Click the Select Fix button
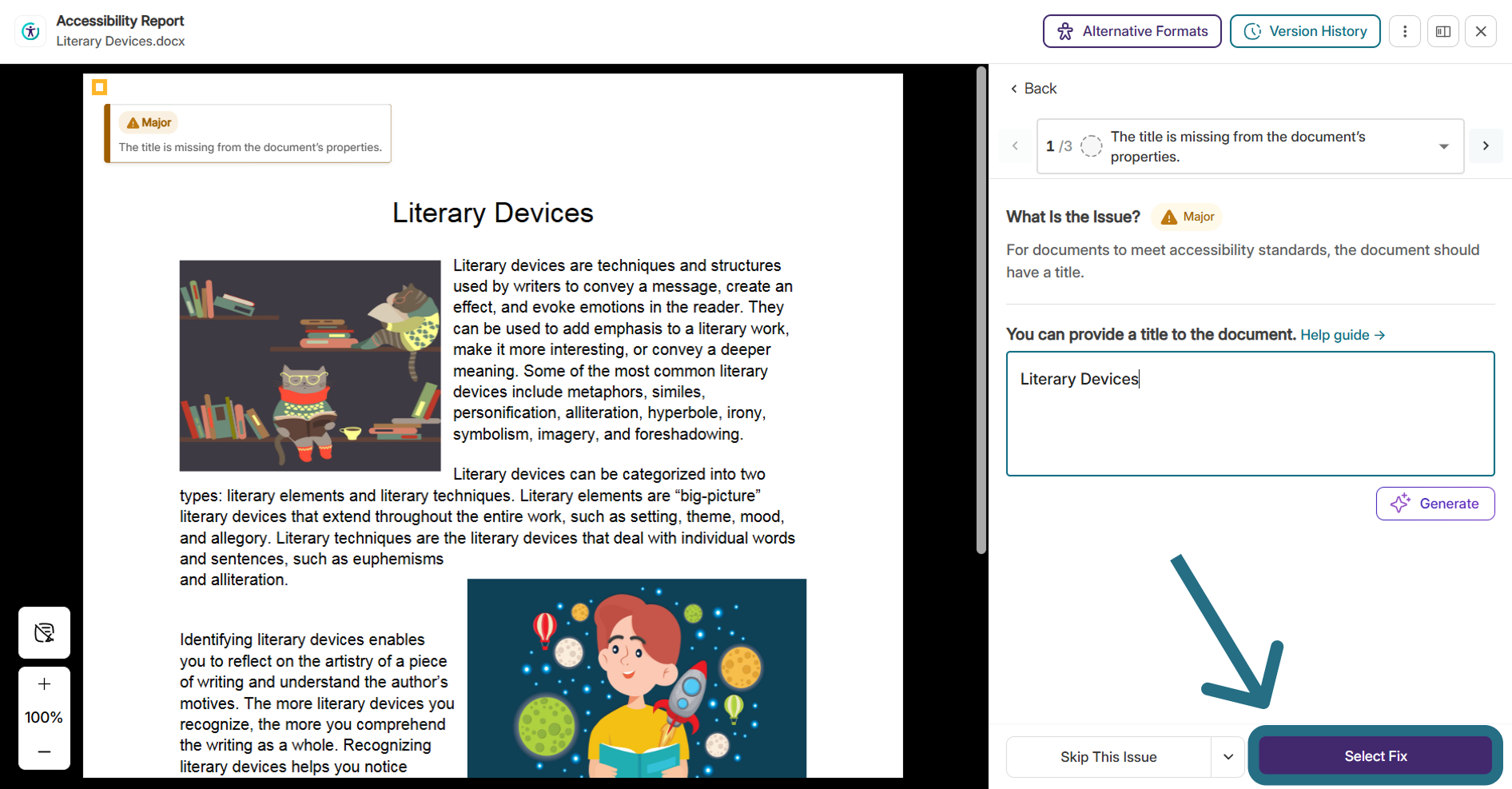This screenshot has height=789, width=1512. tap(1375, 756)
